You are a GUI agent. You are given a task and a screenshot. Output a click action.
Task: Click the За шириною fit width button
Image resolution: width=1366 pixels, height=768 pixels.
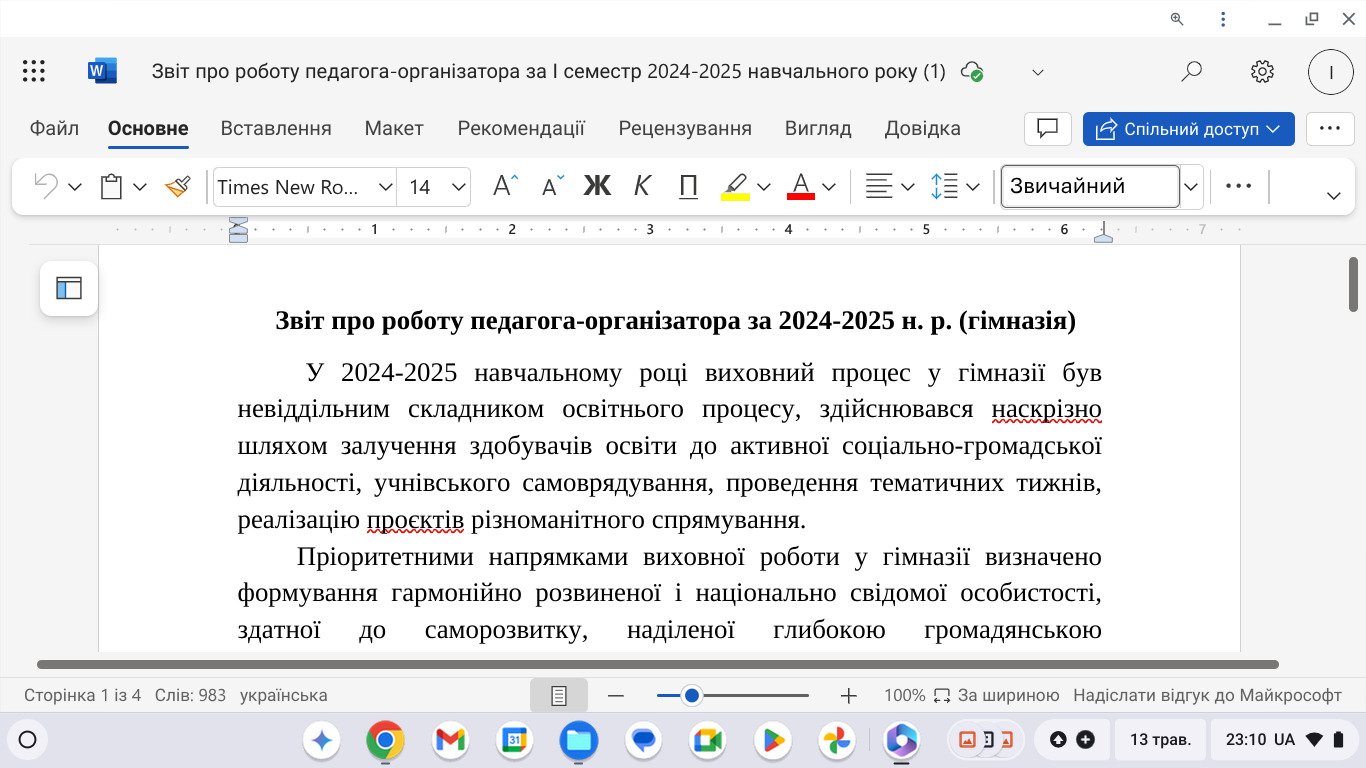coord(996,695)
